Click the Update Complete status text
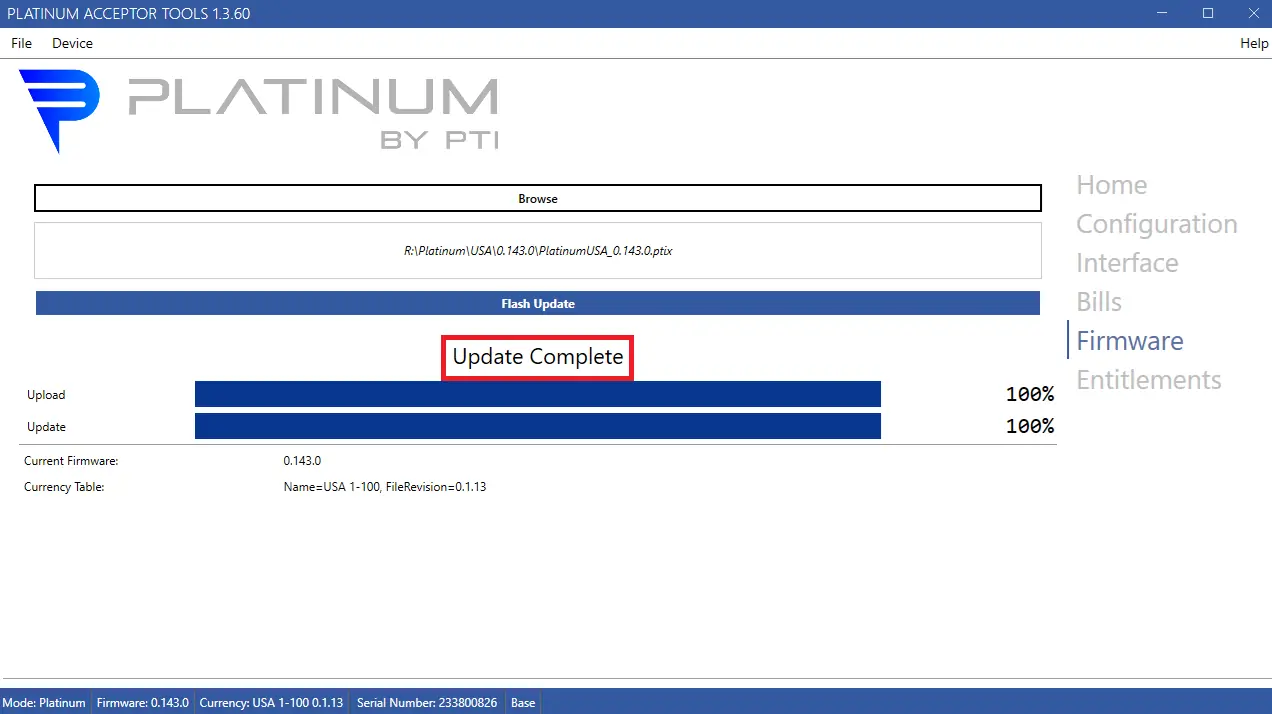The image size is (1272, 714). [x=538, y=357]
